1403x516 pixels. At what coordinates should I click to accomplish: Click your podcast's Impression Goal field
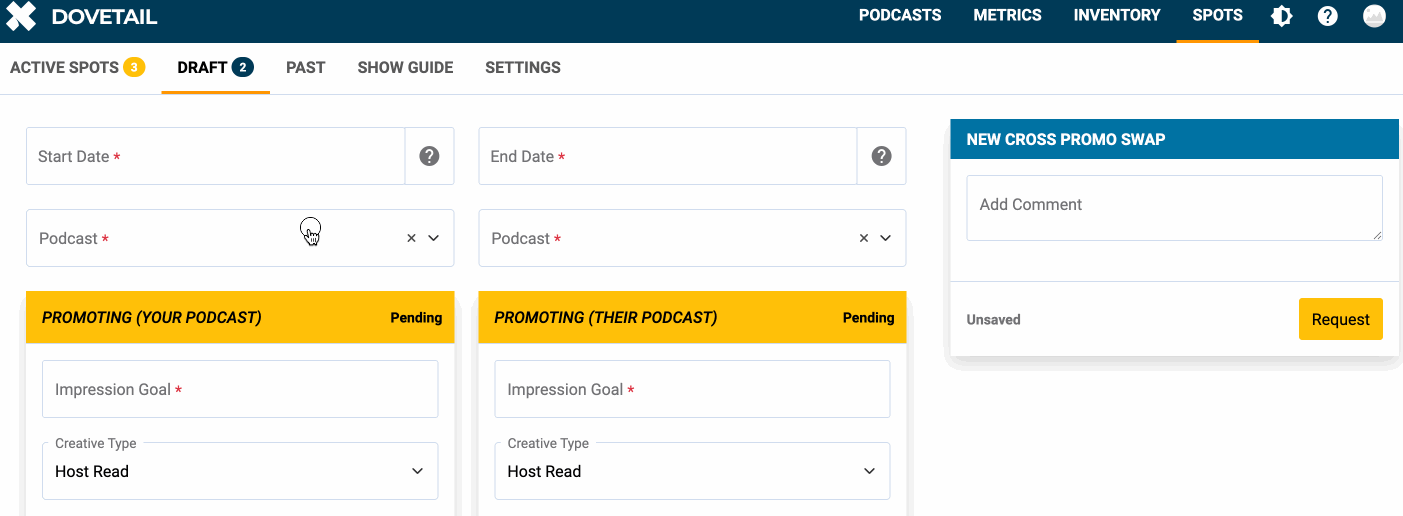[x=240, y=389]
